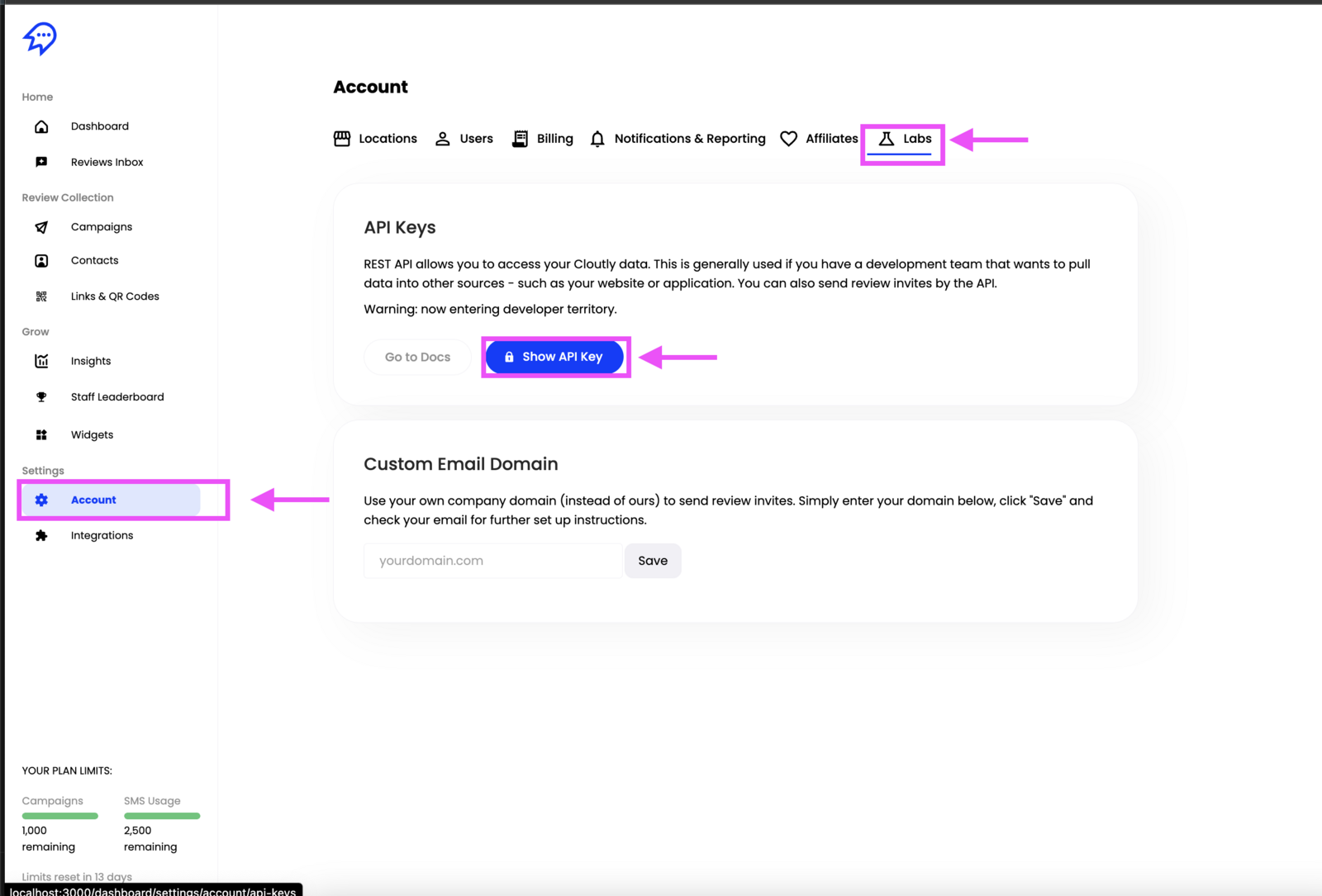
Task: Switch to the Users tab
Action: click(464, 139)
